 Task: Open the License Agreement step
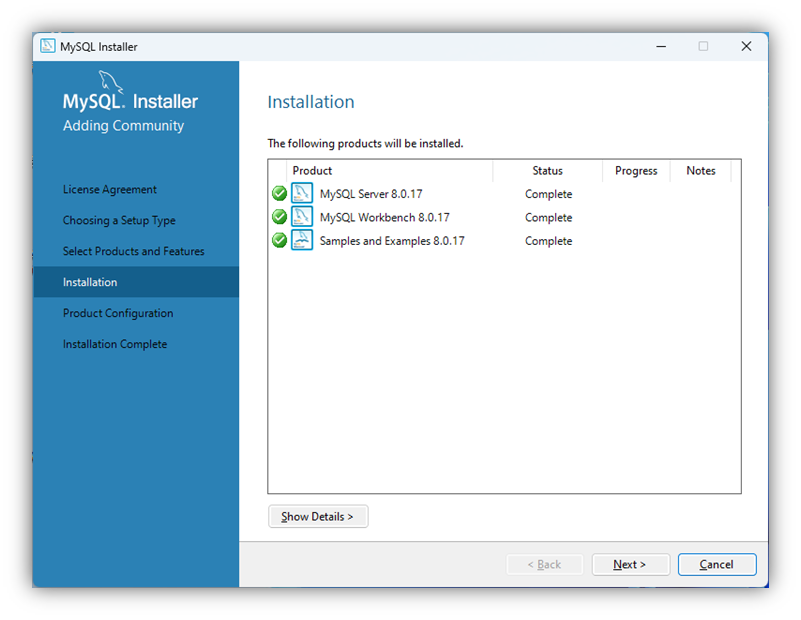point(110,189)
